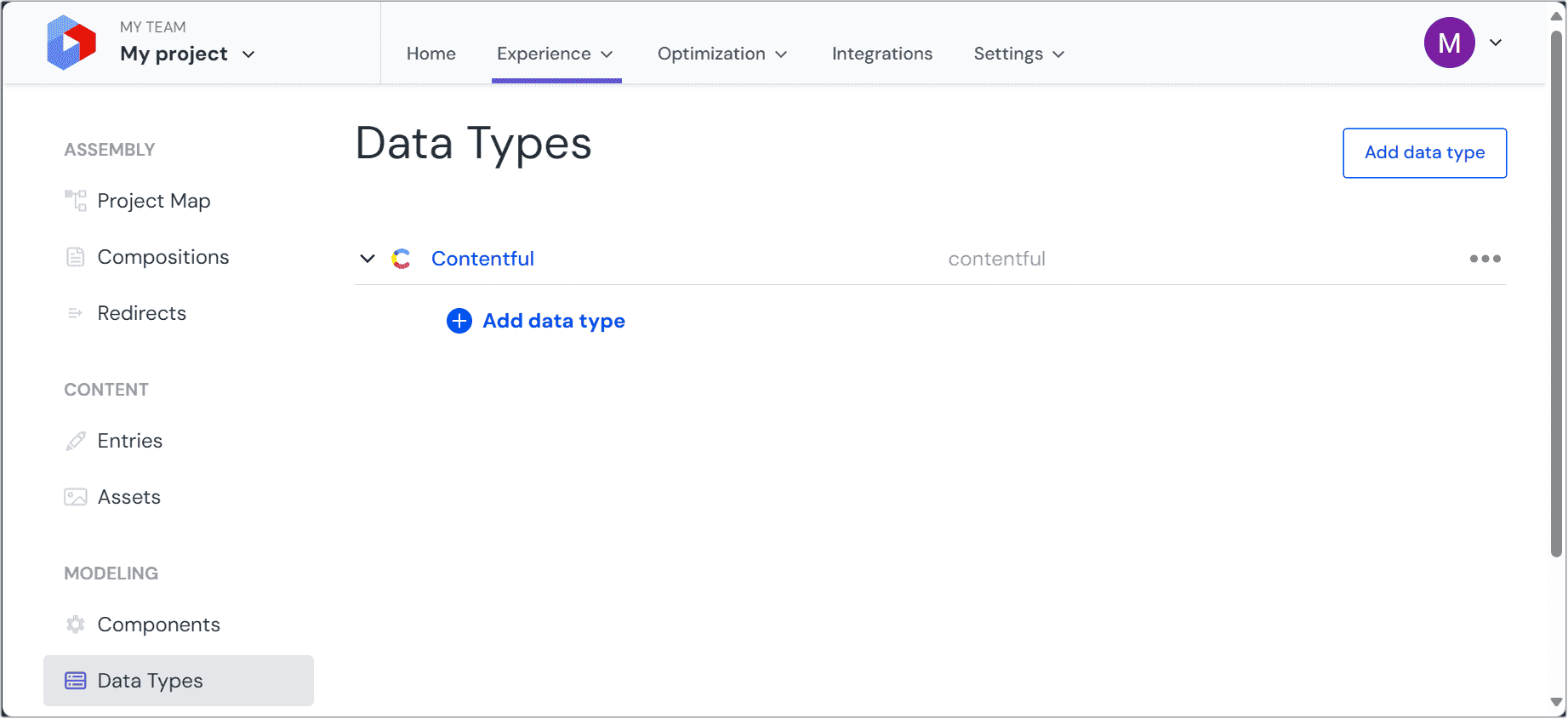Click the Assets image icon
1568x719 pixels.
(x=76, y=497)
